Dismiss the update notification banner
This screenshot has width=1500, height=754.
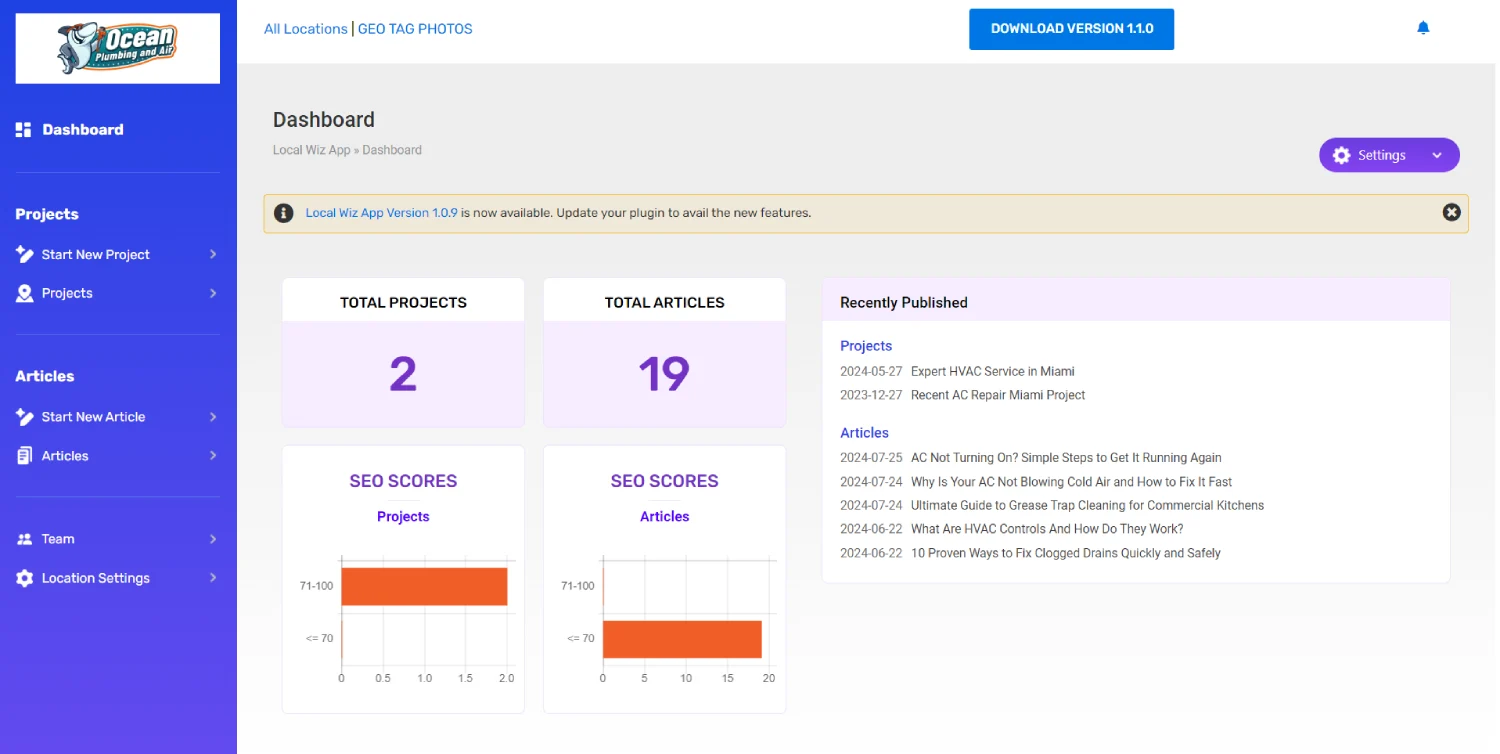coord(1451,212)
